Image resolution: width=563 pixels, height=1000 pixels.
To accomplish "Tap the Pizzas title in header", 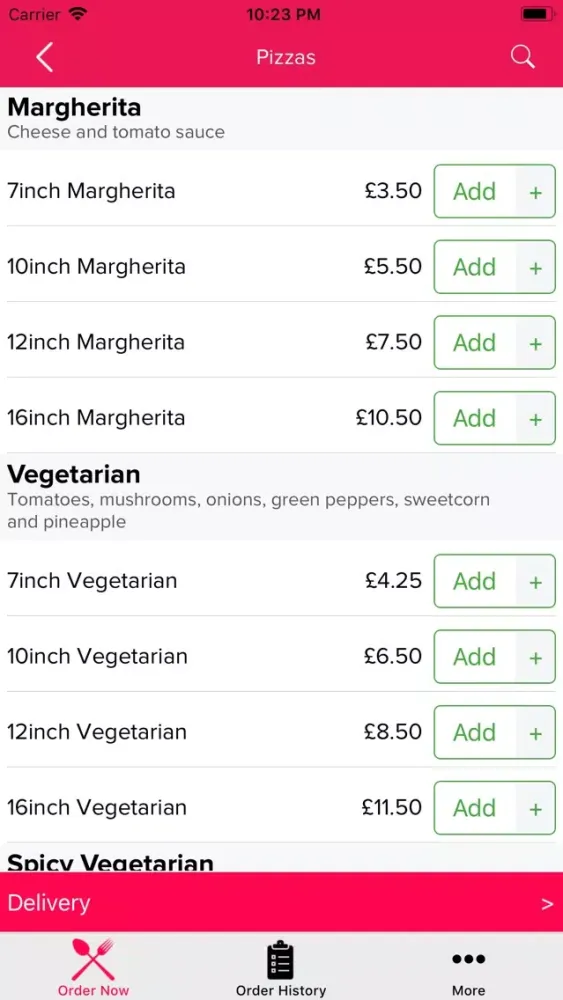I will coord(286,57).
